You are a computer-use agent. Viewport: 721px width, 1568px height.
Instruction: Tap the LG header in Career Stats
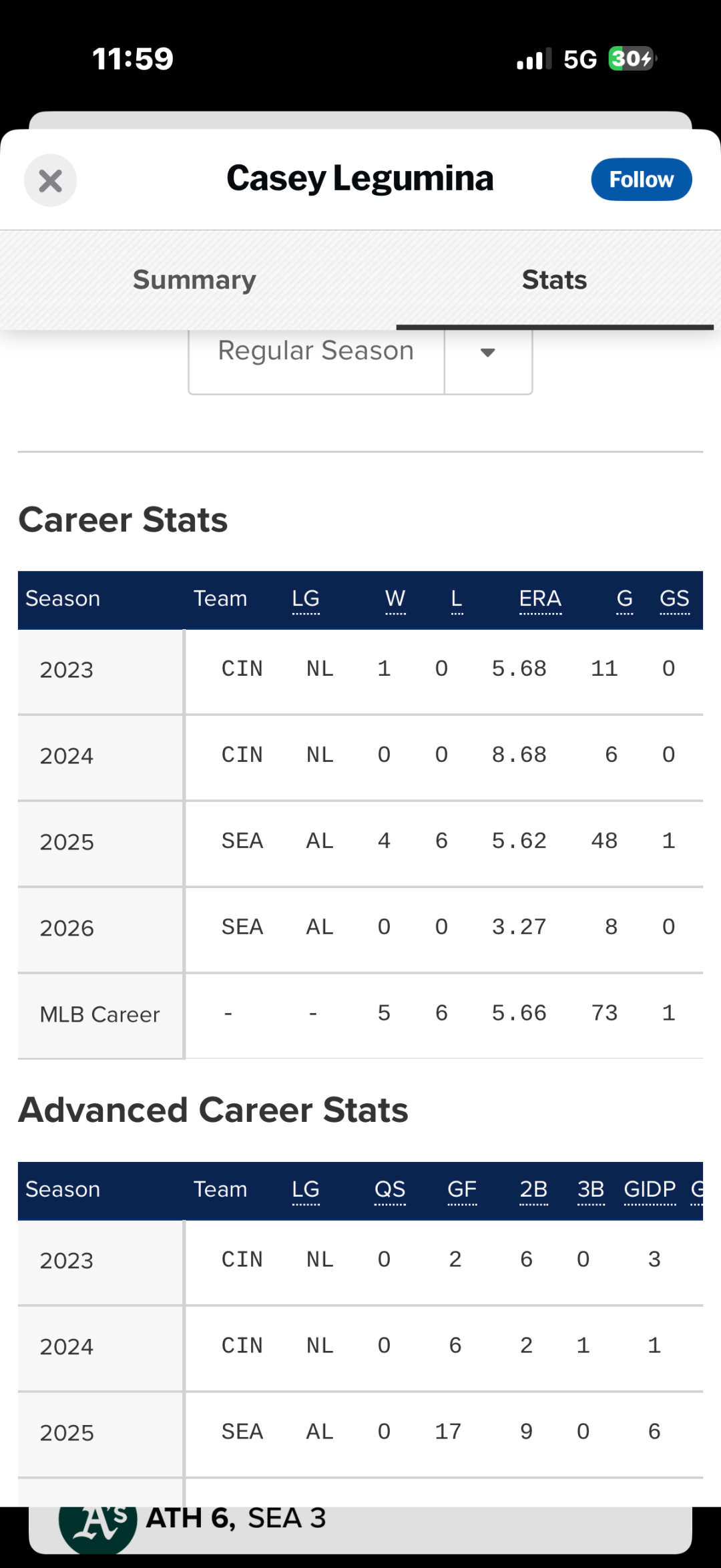(306, 598)
